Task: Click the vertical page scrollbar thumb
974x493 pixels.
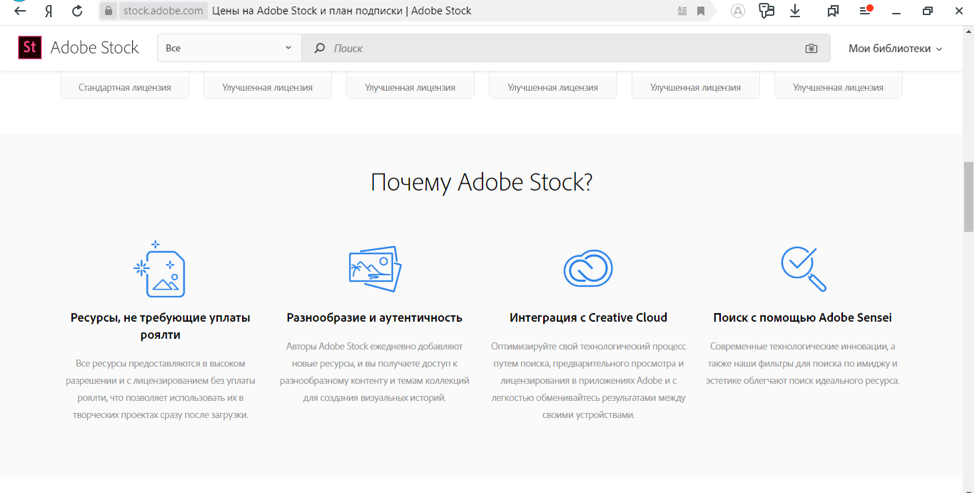Action: 967,195
